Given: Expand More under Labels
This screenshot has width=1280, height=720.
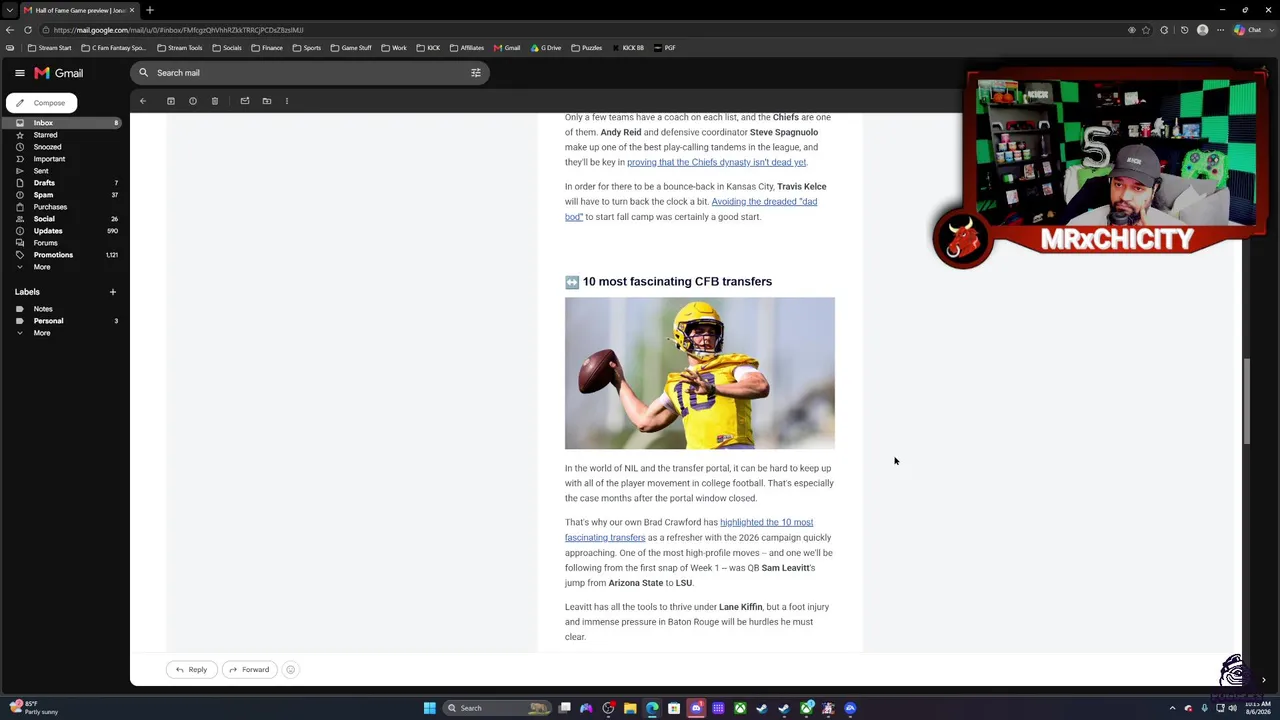Looking at the screenshot, I should [42, 333].
